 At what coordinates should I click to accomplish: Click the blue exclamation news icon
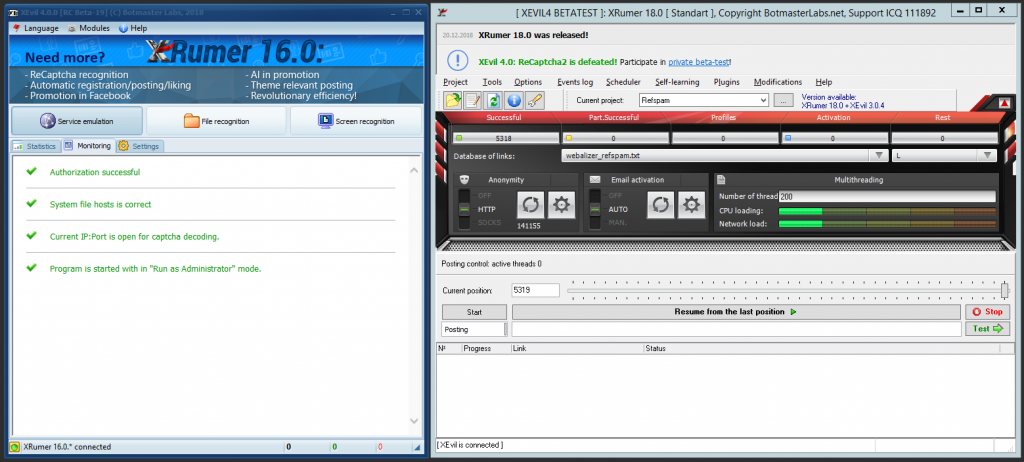pyautogui.click(x=457, y=61)
